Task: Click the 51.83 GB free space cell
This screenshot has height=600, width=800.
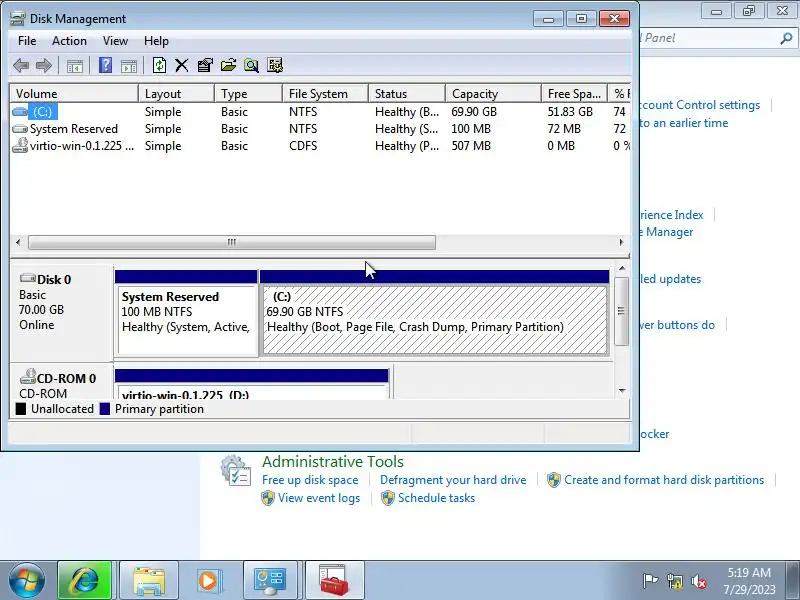Action: point(570,112)
